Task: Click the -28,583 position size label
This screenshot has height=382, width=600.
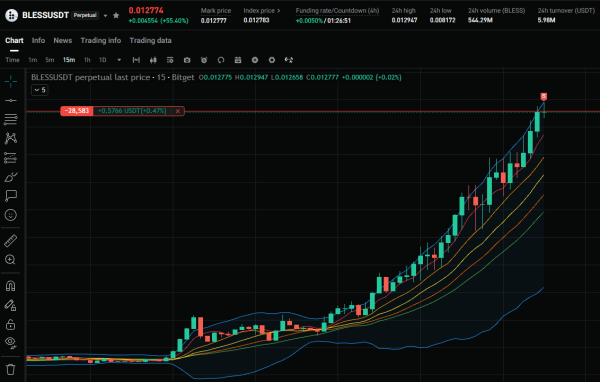Action: tap(77, 111)
